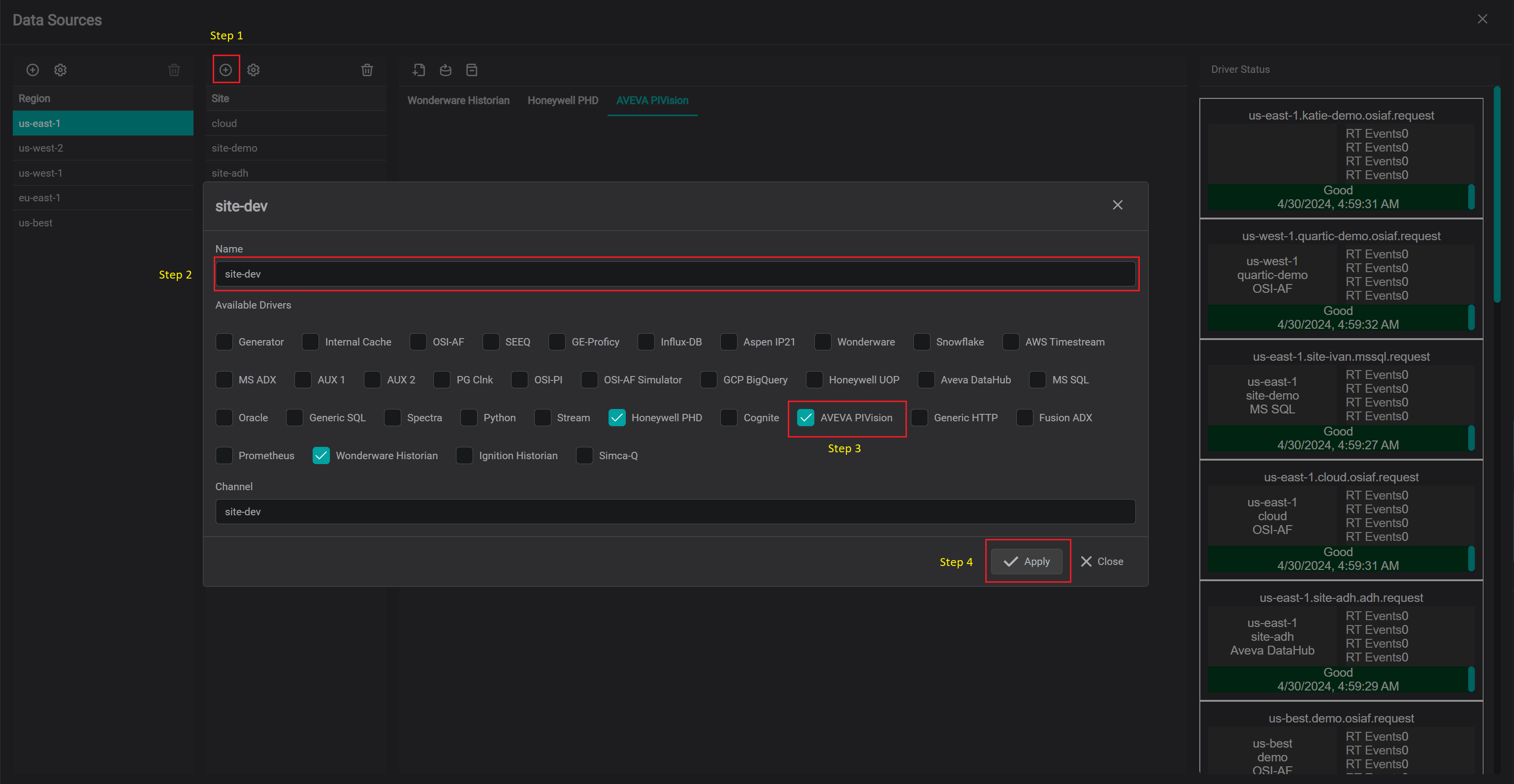This screenshot has width=1514, height=784.
Task: Enable the Python driver
Action: [x=469, y=418]
